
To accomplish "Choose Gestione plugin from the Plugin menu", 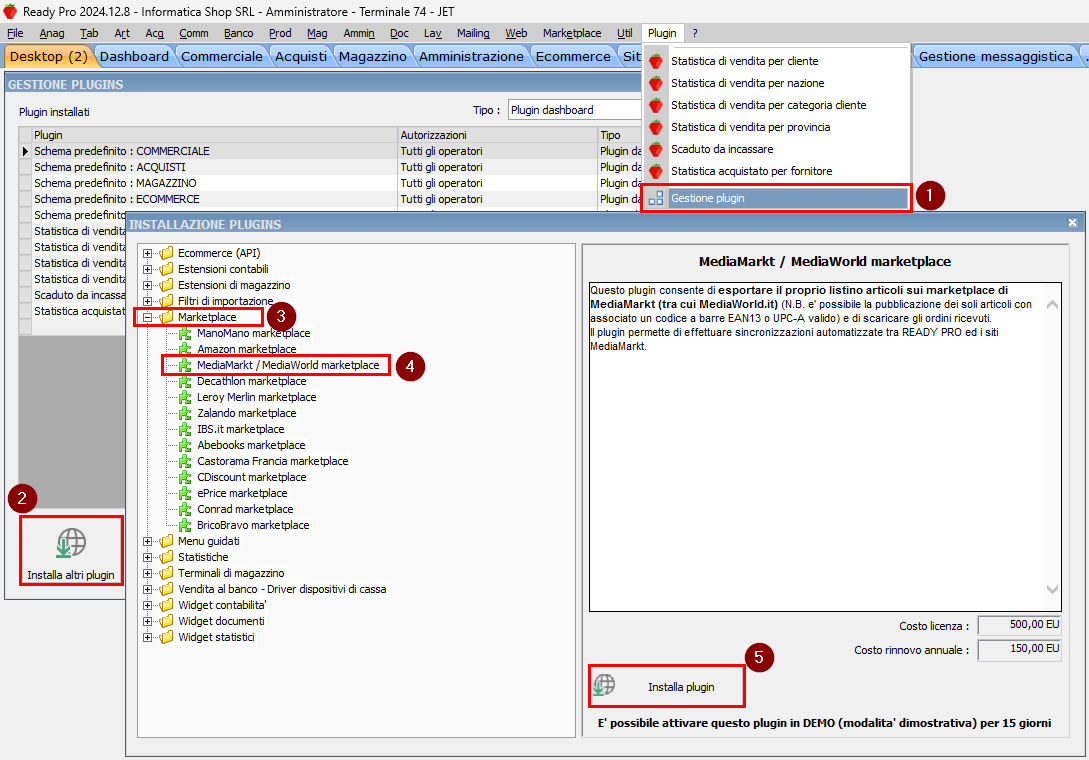I will pos(776,198).
